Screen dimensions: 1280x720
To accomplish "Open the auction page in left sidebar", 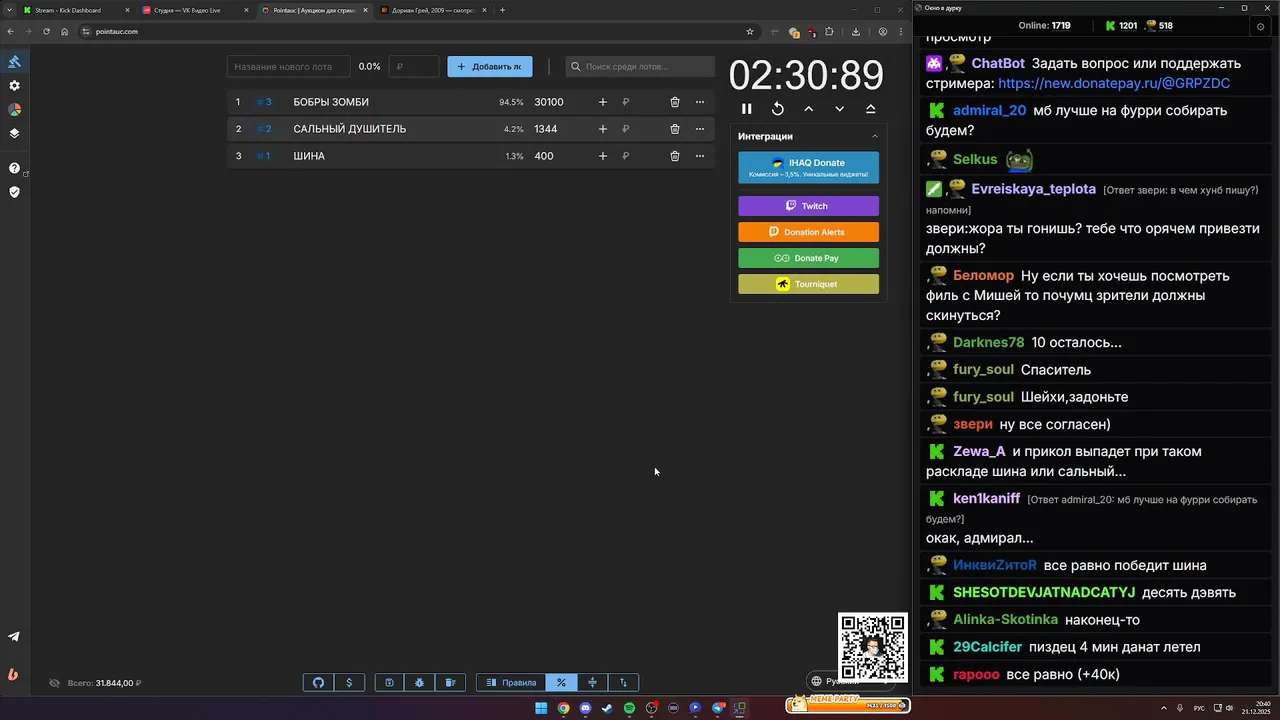I will click(x=14, y=62).
